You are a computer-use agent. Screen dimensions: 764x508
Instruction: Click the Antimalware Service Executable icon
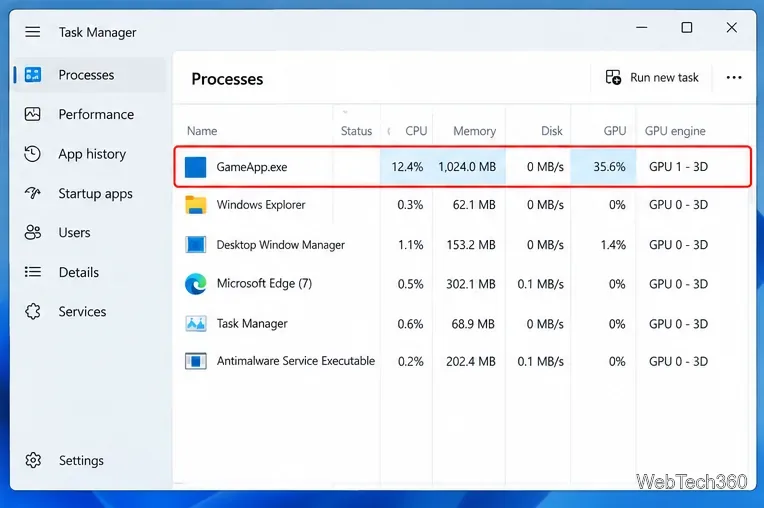(195, 361)
